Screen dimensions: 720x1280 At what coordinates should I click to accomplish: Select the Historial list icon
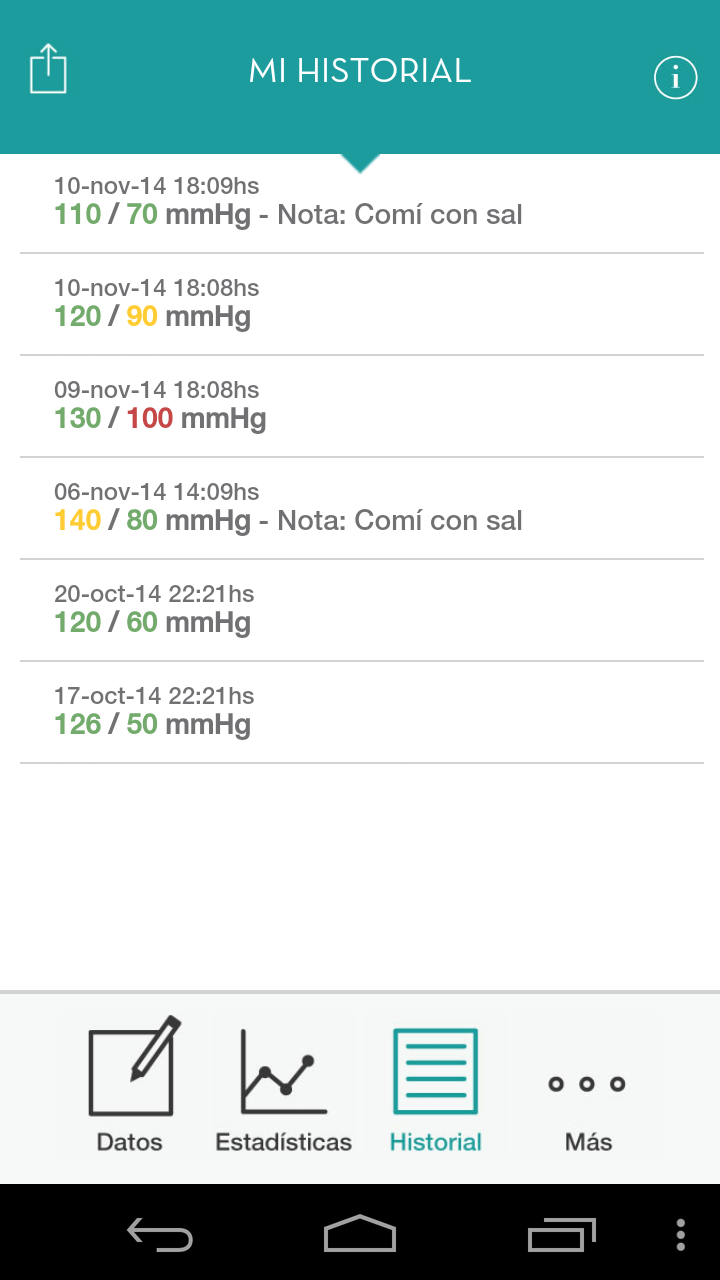pos(435,1071)
